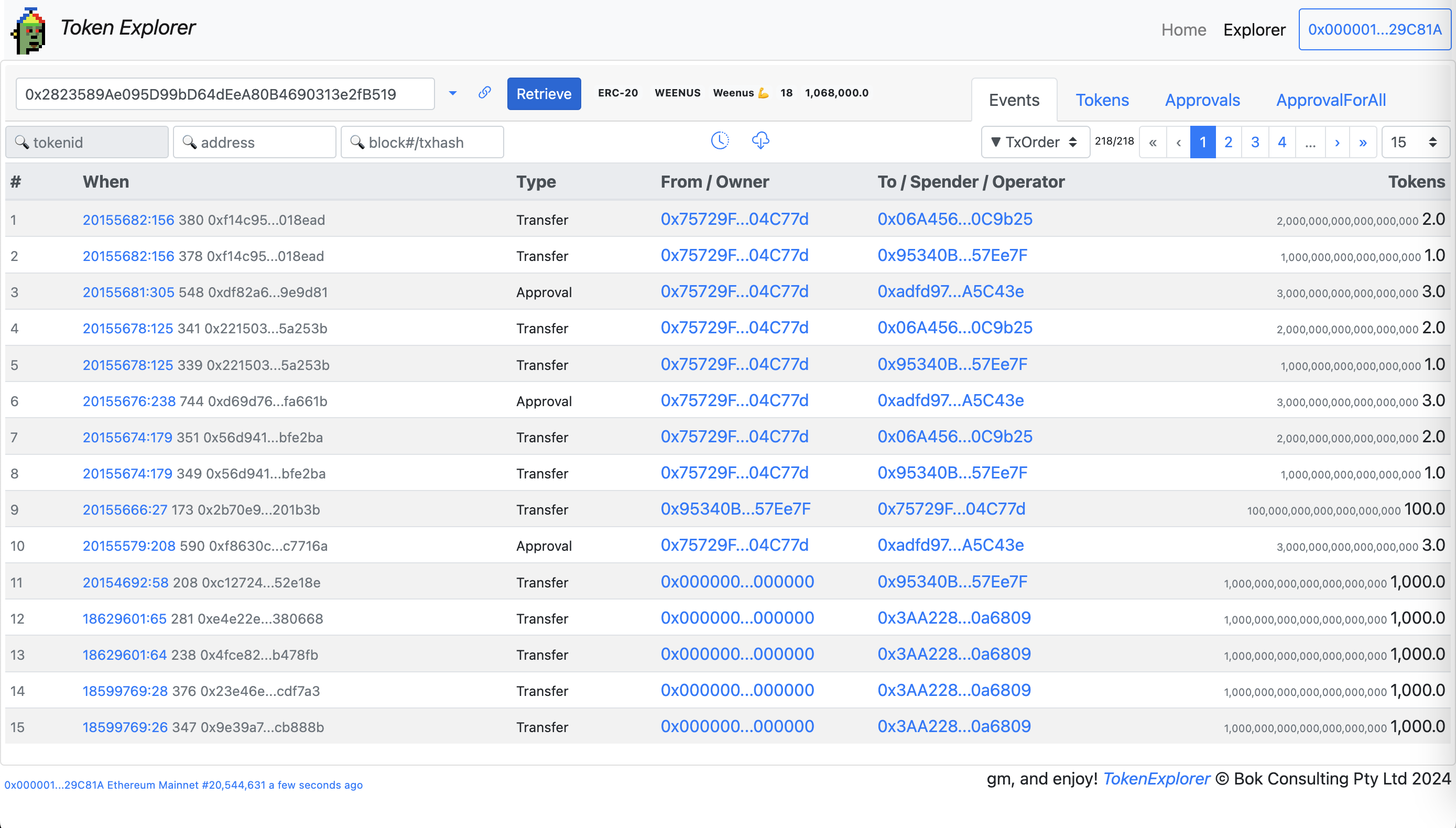Click the tokenid filter input field
Screen dimensions: 1456x828
(x=87, y=142)
